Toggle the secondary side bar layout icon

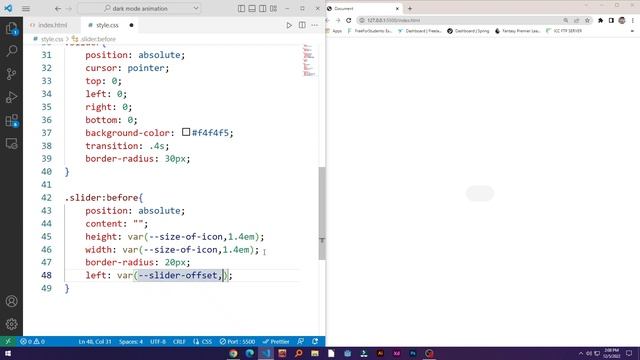coord(263,9)
